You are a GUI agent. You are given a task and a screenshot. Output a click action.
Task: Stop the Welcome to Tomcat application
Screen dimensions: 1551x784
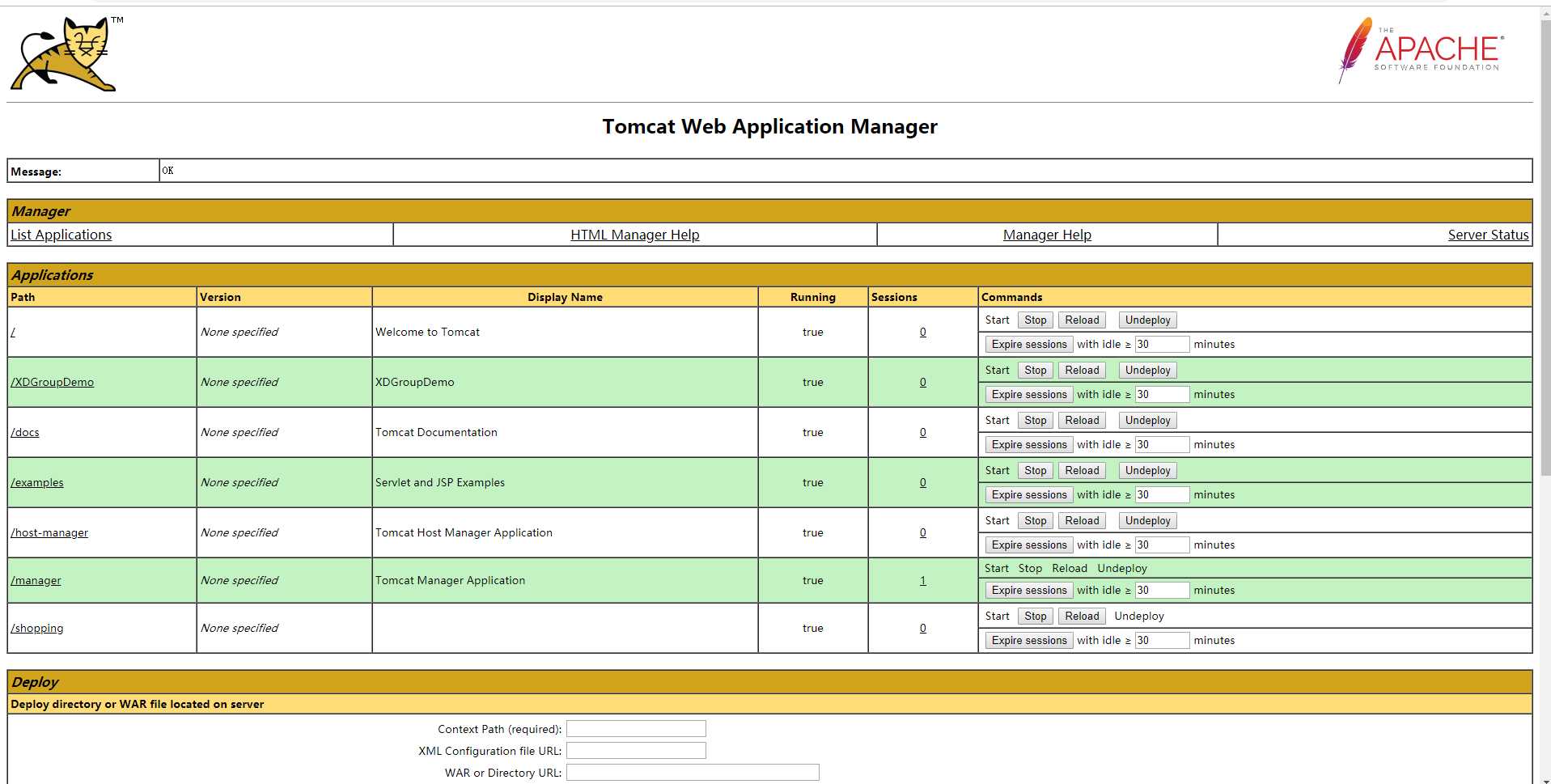click(1035, 320)
